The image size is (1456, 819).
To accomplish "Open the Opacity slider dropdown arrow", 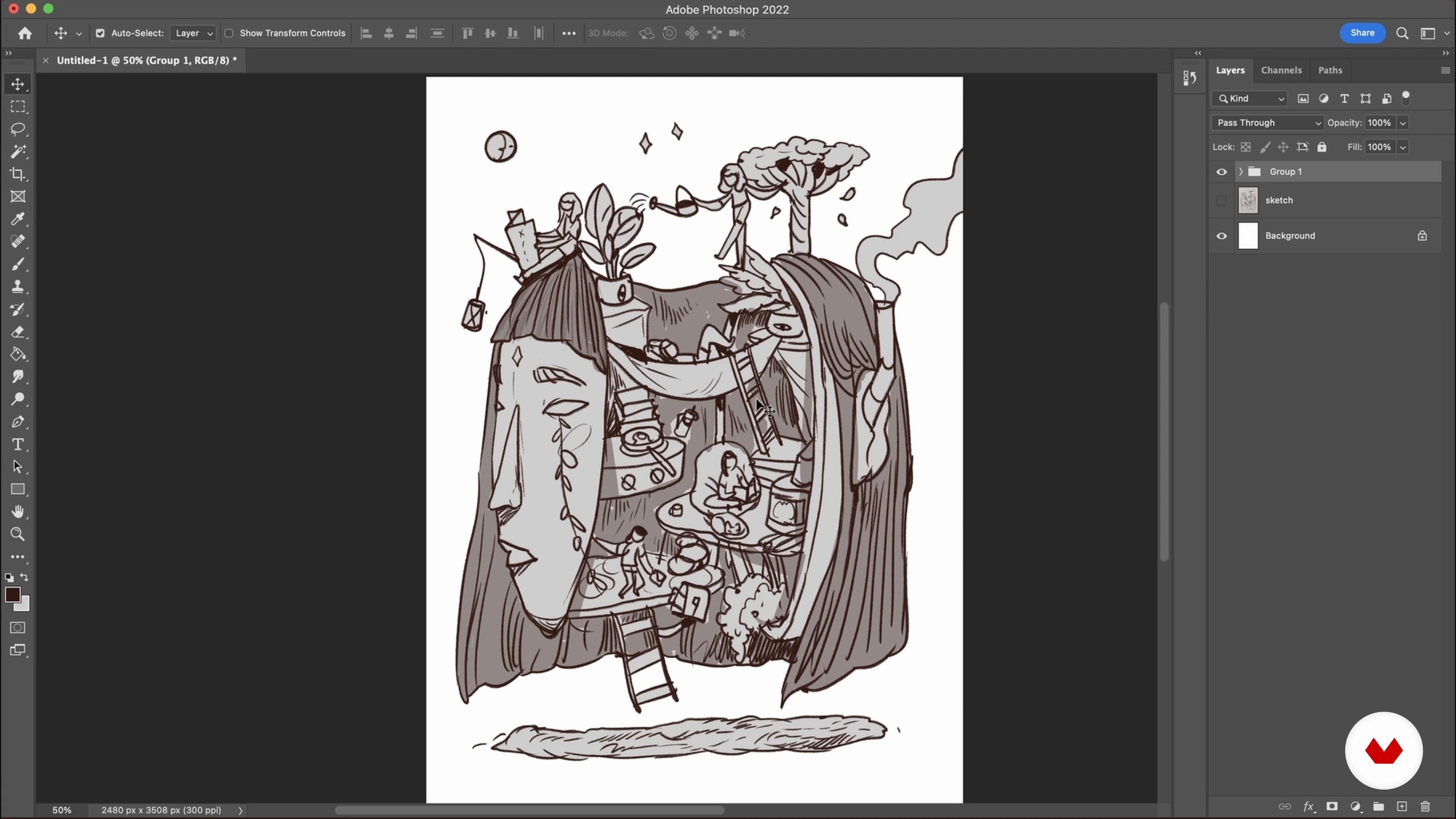I will point(1403,123).
